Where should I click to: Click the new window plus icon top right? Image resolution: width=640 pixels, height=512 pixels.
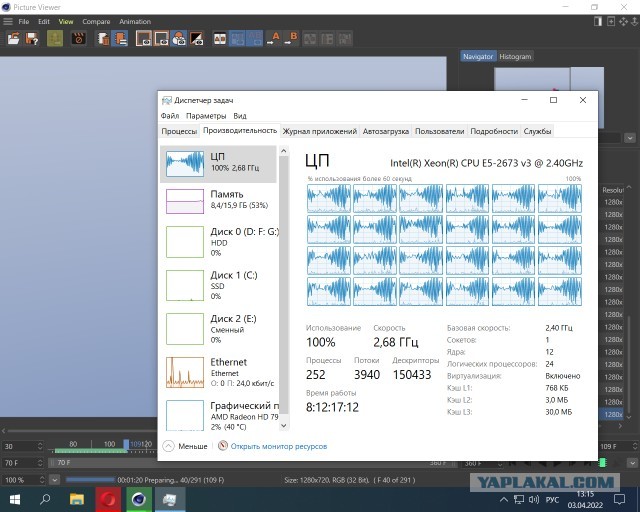pos(611,21)
